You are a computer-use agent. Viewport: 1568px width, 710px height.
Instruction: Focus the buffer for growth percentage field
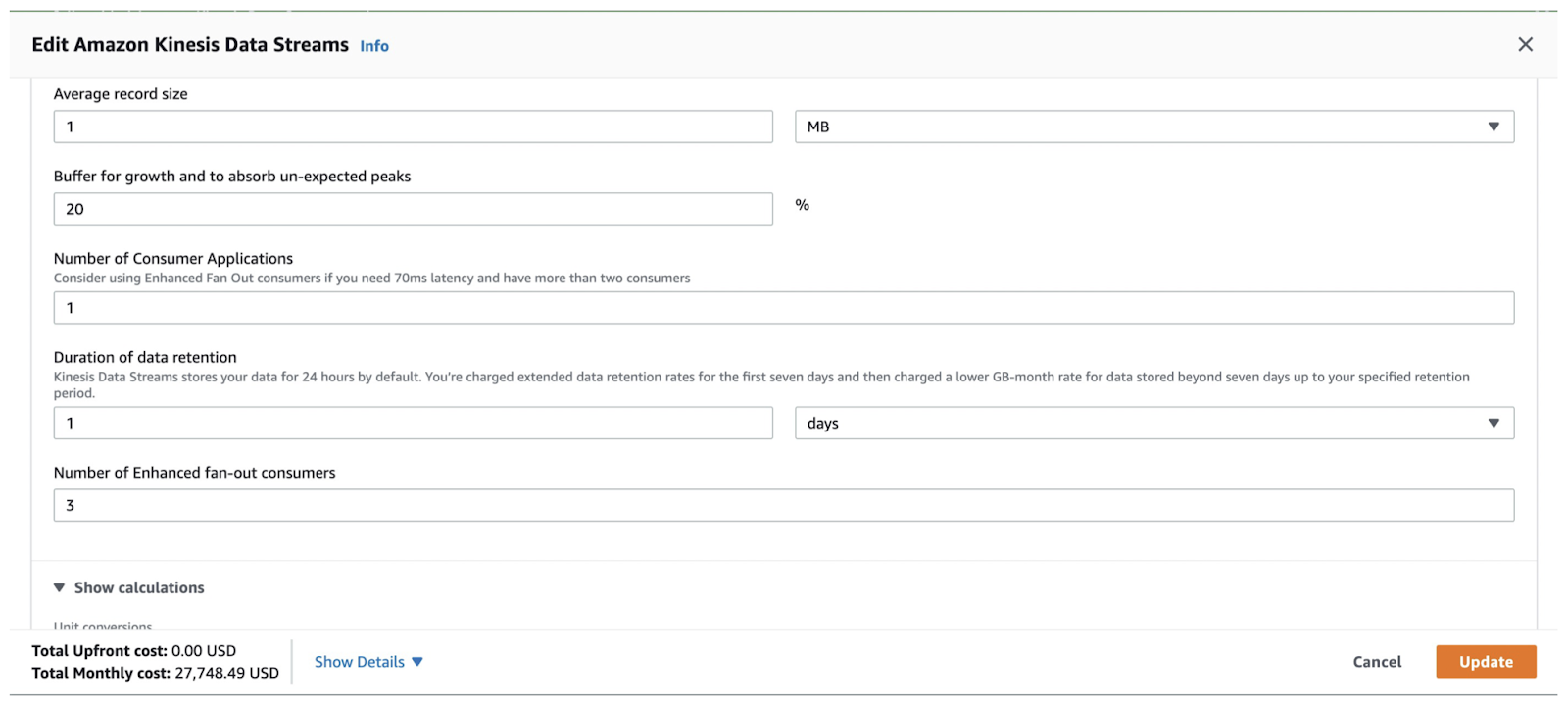point(413,209)
